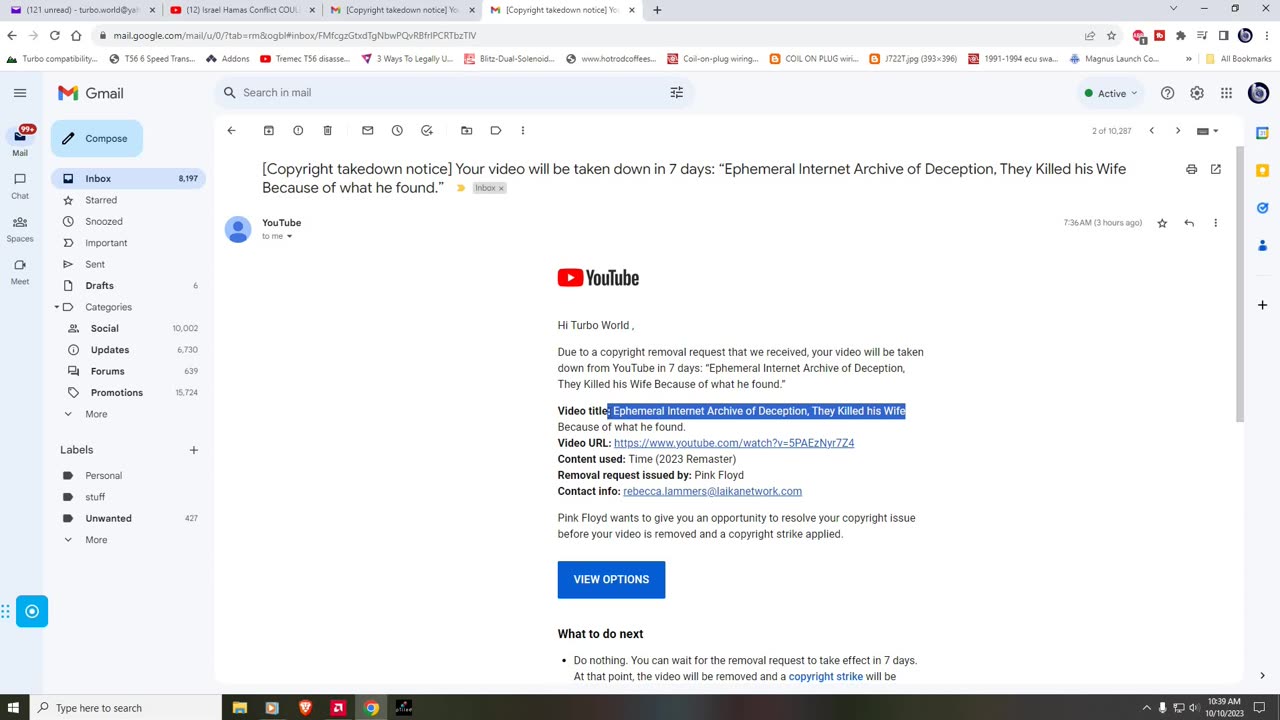This screenshot has width=1280, height=720.
Task: Show the newer email
Action: click(x=1152, y=131)
